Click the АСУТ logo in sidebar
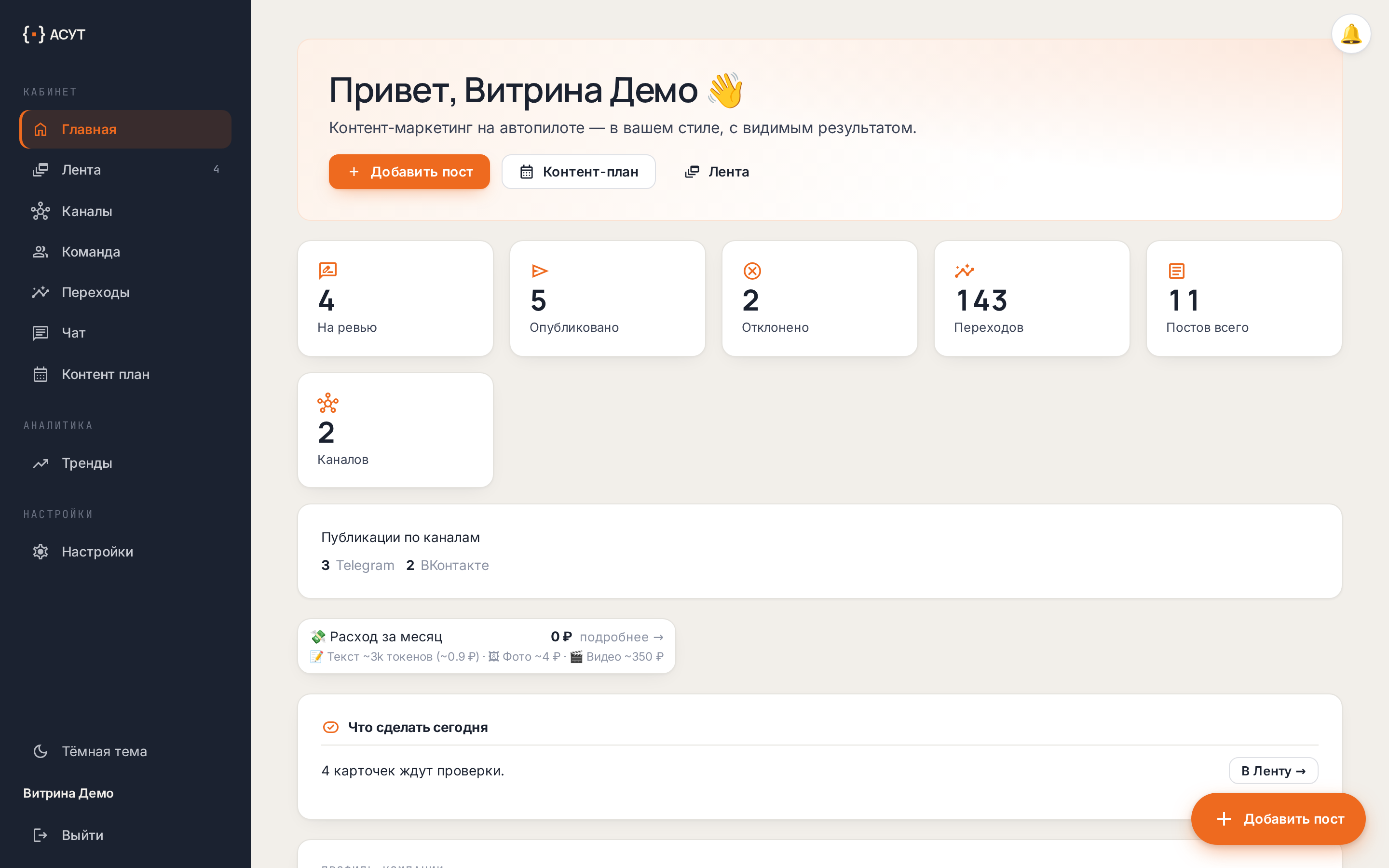The image size is (1389, 868). pos(54,34)
